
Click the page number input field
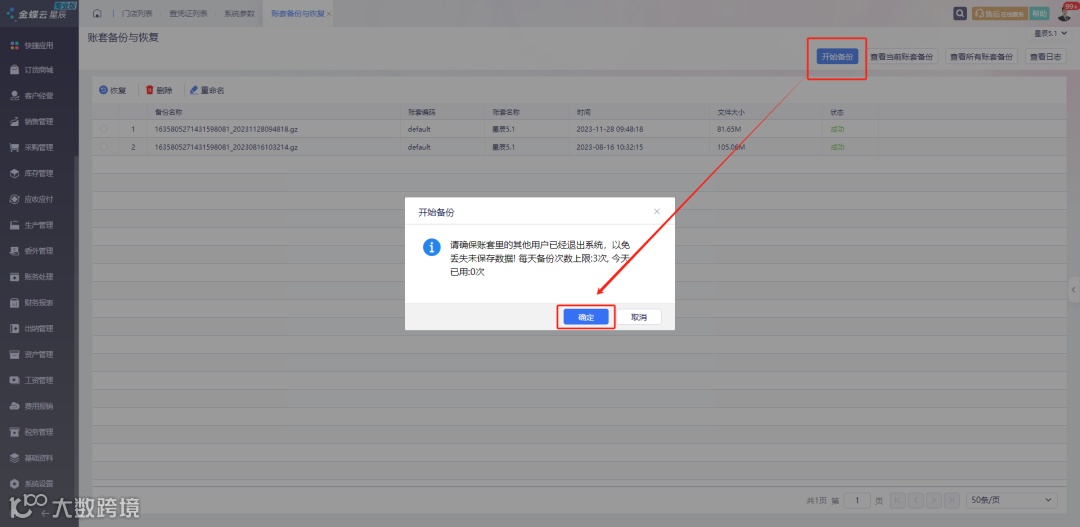[x=858, y=500]
